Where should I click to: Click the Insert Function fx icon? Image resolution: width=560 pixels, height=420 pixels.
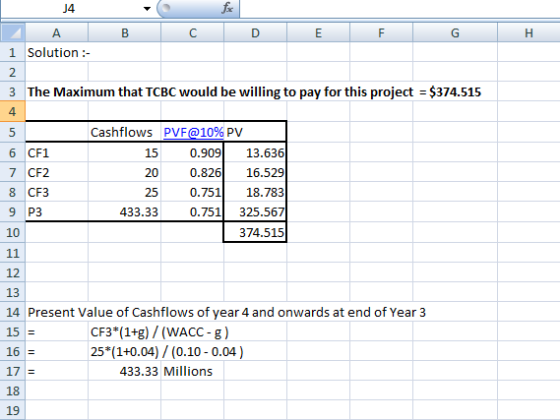[227, 8]
